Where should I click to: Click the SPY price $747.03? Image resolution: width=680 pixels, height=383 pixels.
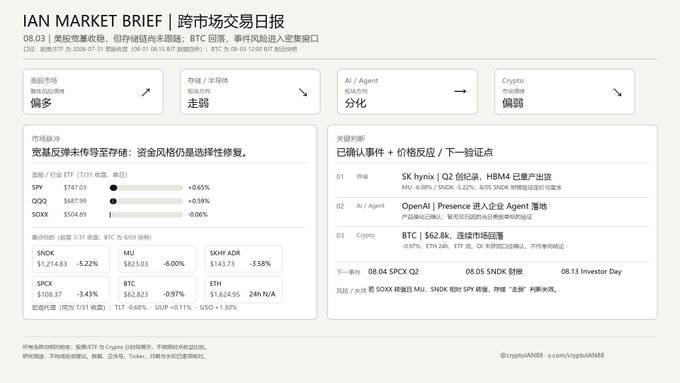point(75,188)
